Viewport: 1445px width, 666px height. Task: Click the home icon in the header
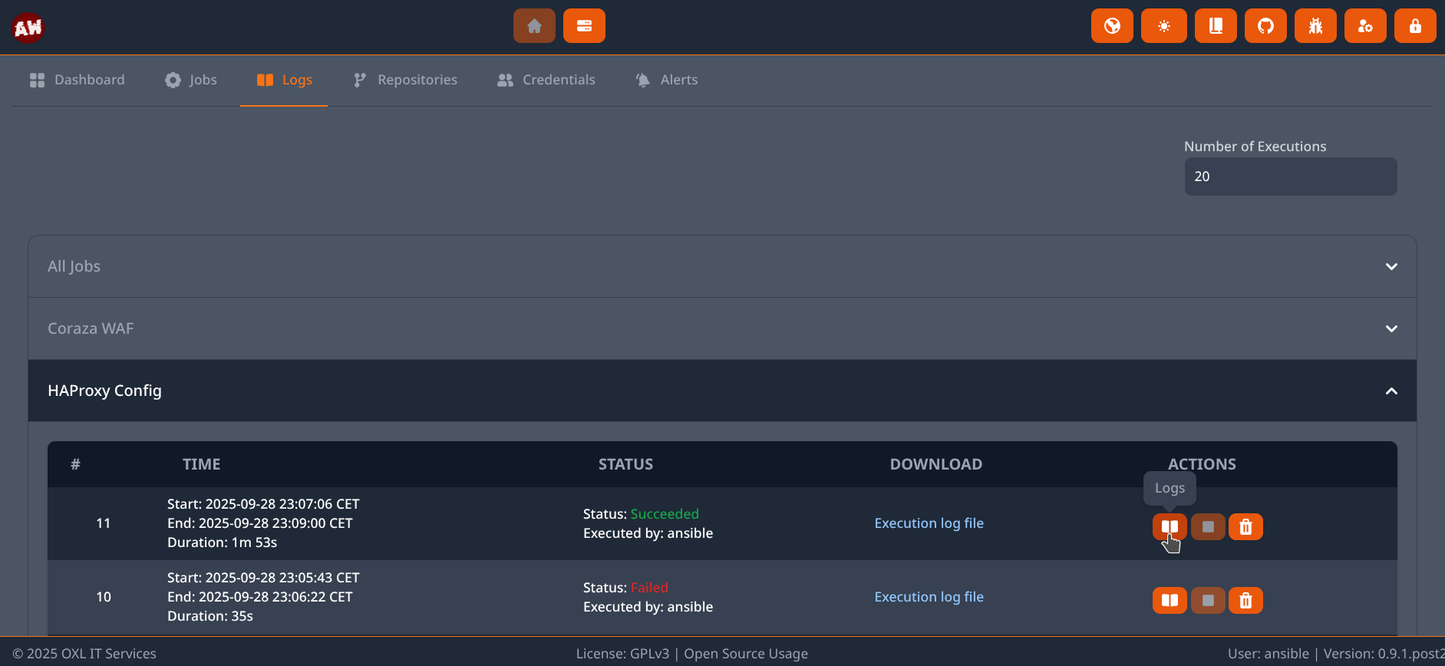[534, 25]
